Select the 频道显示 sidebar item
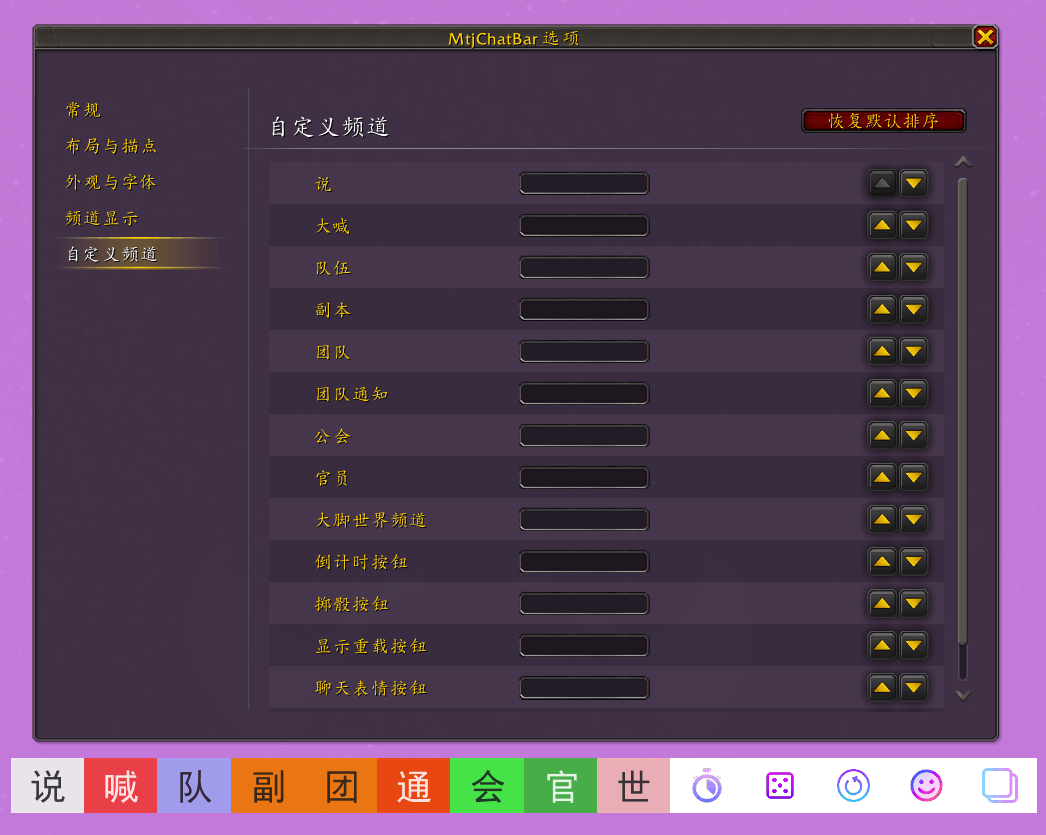 (101, 218)
